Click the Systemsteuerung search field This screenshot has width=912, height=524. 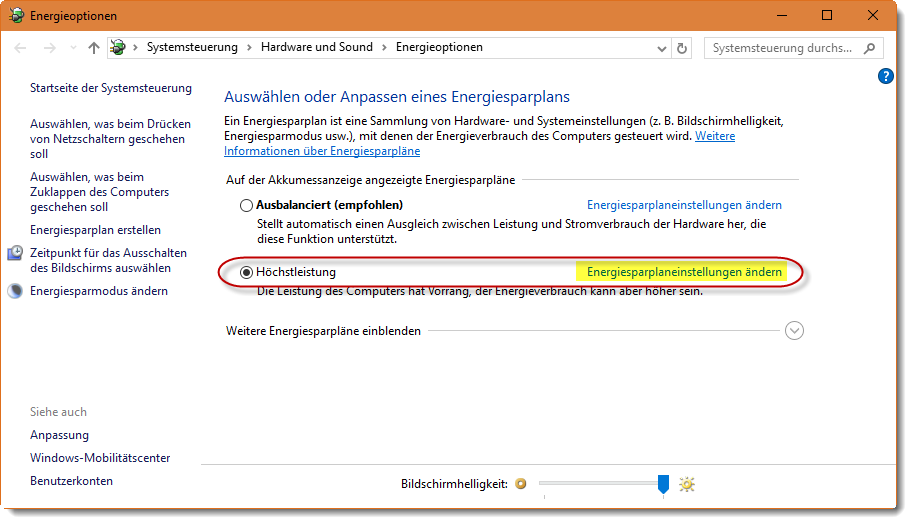pyautogui.click(x=782, y=48)
